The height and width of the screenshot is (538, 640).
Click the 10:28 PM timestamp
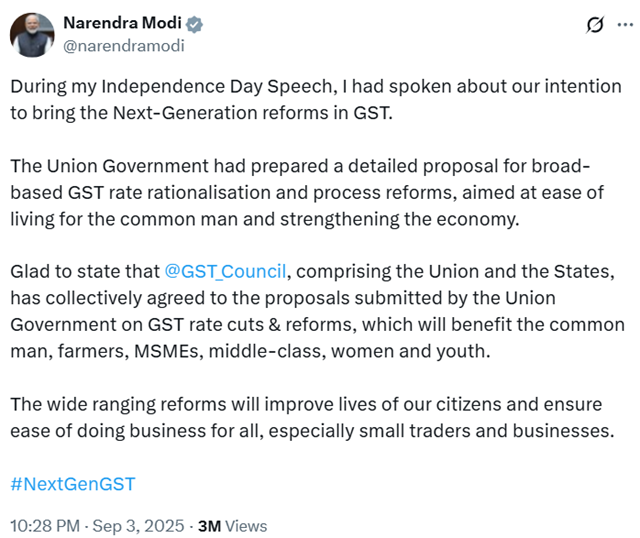(x=45, y=526)
